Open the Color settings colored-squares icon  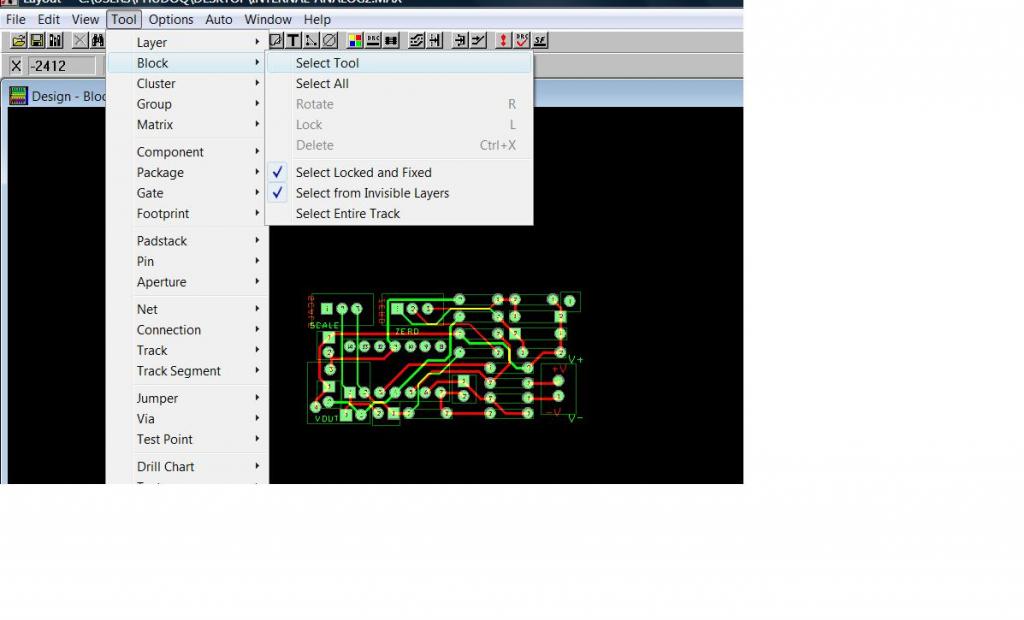point(355,41)
